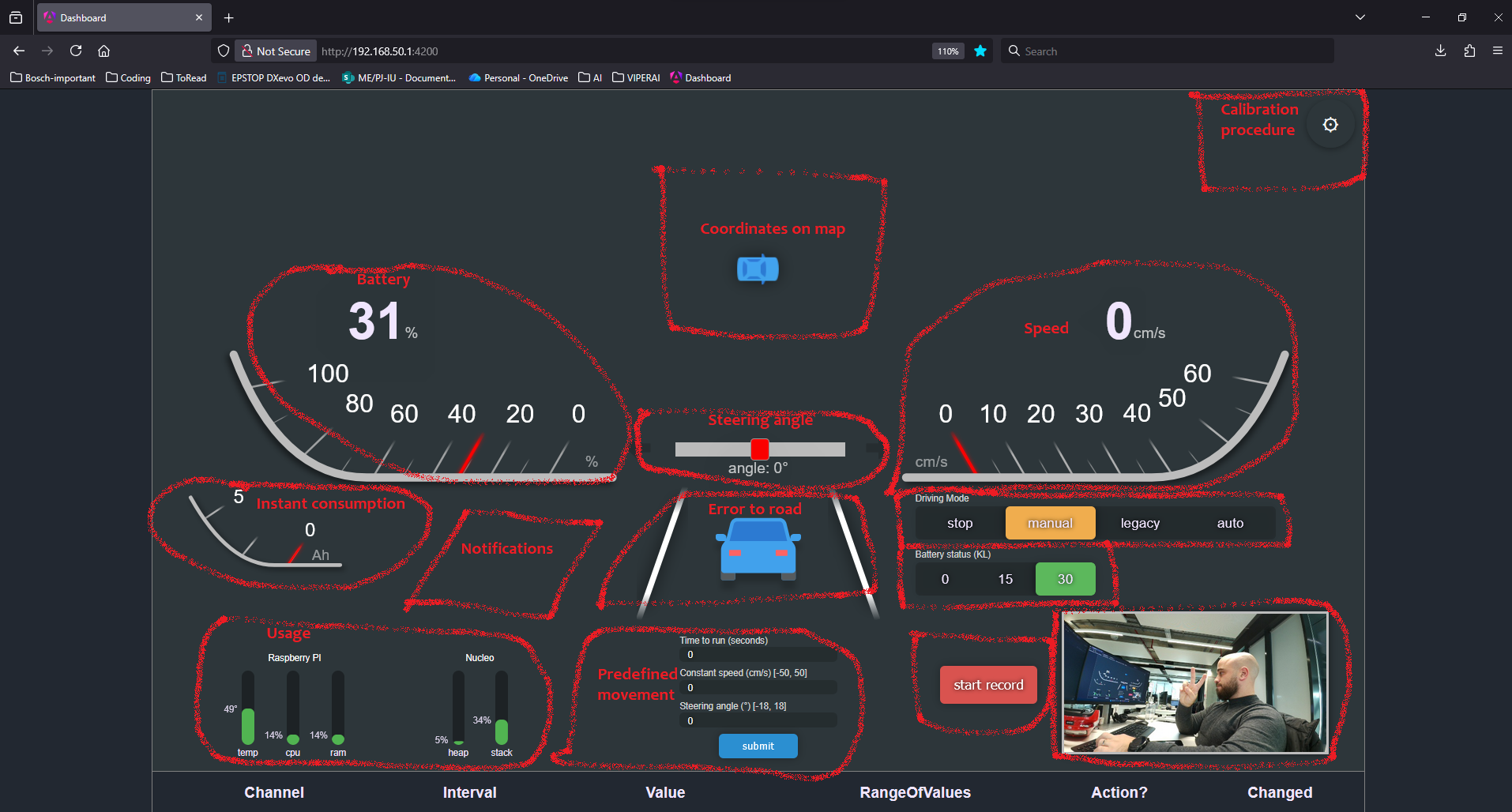The image size is (1512, 812).
Task: Reload the page with refresh icon
Action: coord(76,51)
